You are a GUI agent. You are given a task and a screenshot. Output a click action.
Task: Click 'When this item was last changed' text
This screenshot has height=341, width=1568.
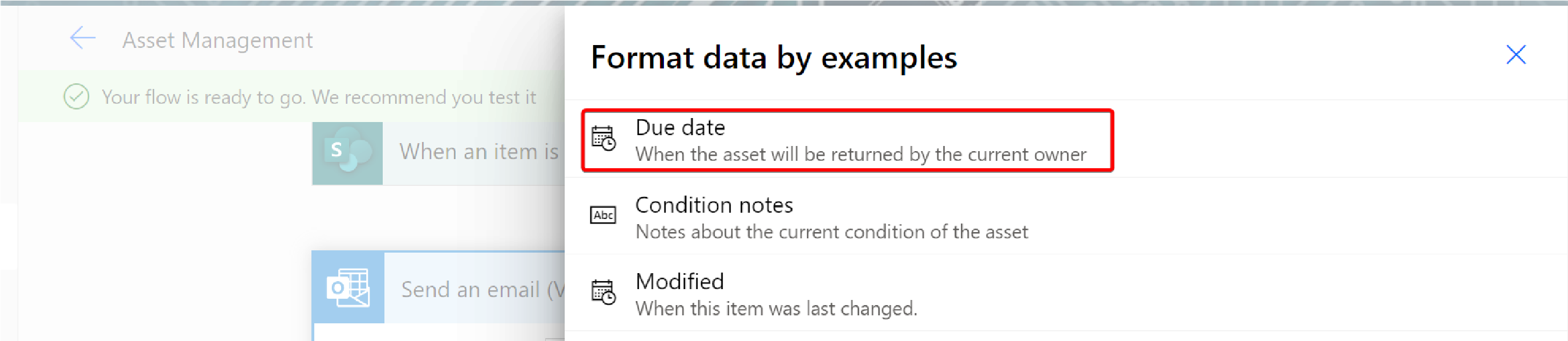[776, 308]
